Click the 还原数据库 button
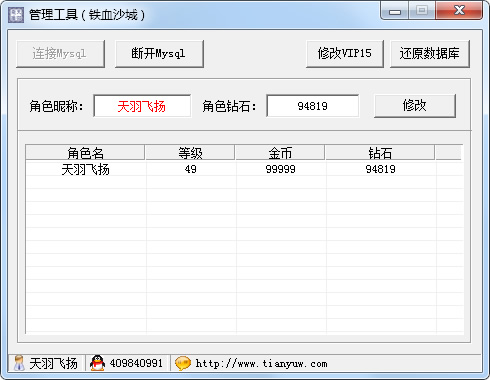490x380 pixels. [430, 54]
